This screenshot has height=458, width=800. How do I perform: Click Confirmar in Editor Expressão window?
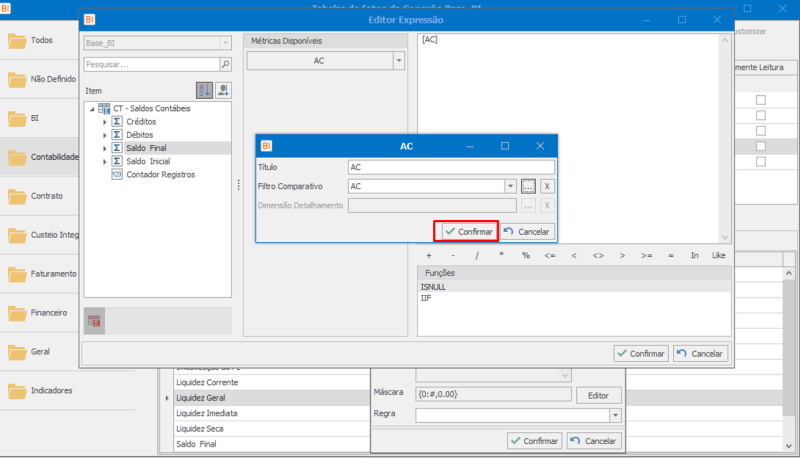coord(641,353)
